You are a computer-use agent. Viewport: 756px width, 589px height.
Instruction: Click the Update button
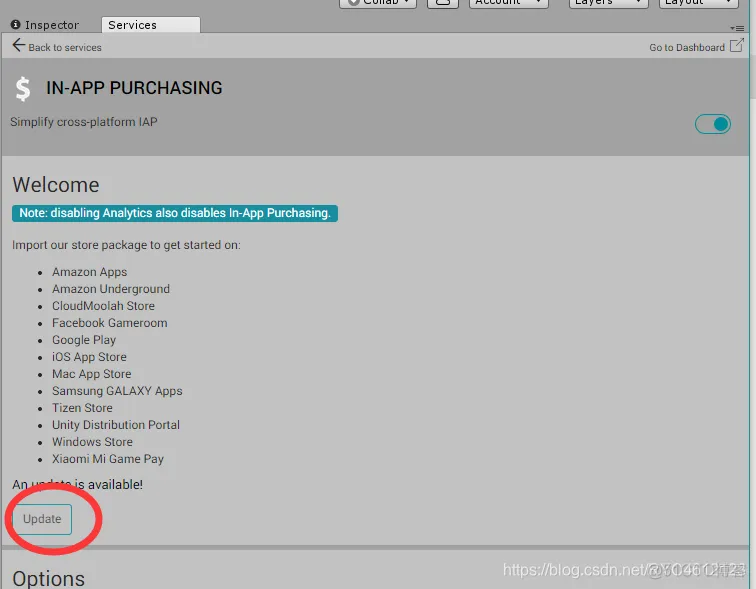[x=42, y=519]
